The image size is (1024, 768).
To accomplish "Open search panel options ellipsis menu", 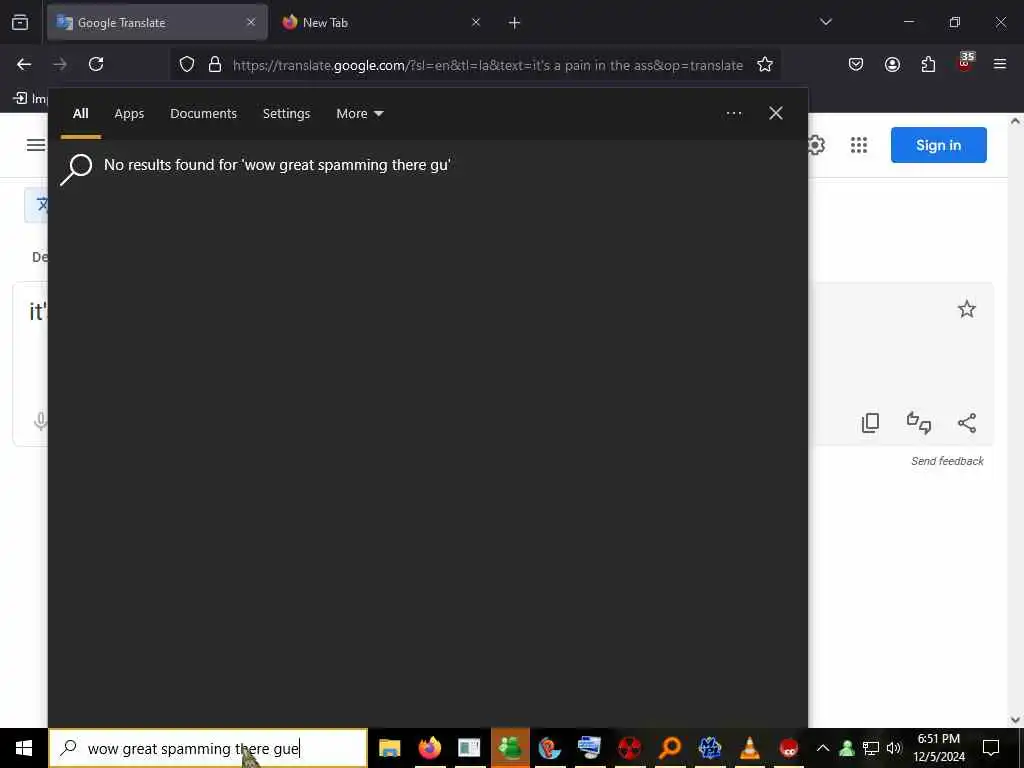I will click(734, 114).
